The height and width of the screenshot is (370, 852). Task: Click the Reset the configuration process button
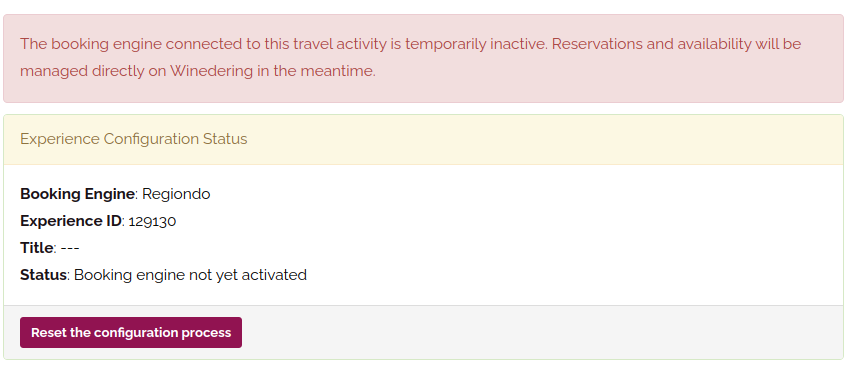tap(131, 333)
